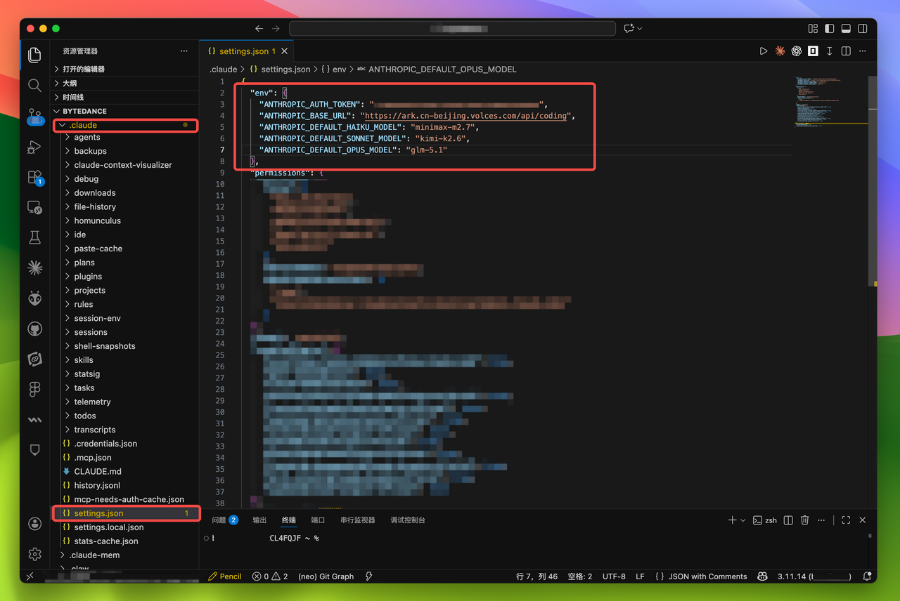
Task: Open CLAUDE.md file in explorer
Action: tap(97, 471)
